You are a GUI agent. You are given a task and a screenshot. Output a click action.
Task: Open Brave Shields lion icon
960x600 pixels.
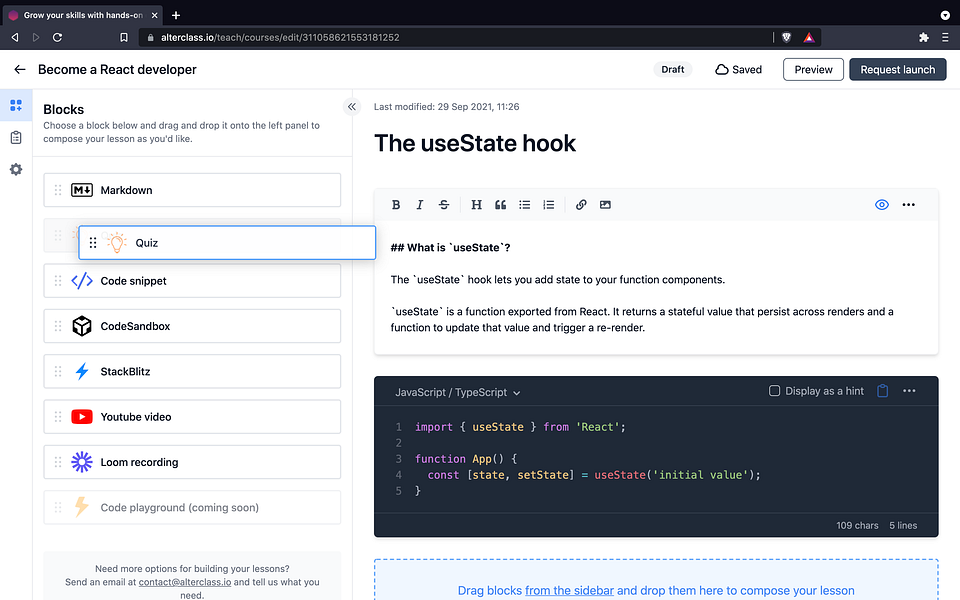coord(787,37)
